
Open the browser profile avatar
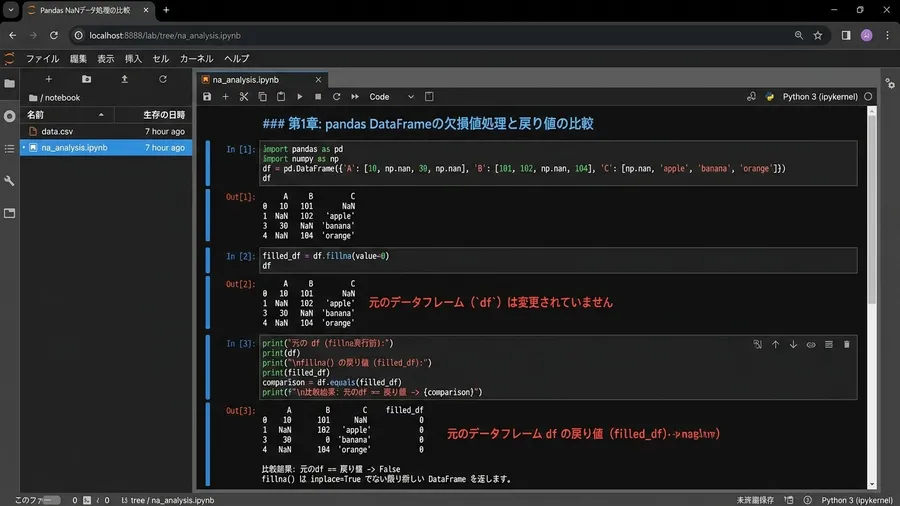(x=867, y=36)
